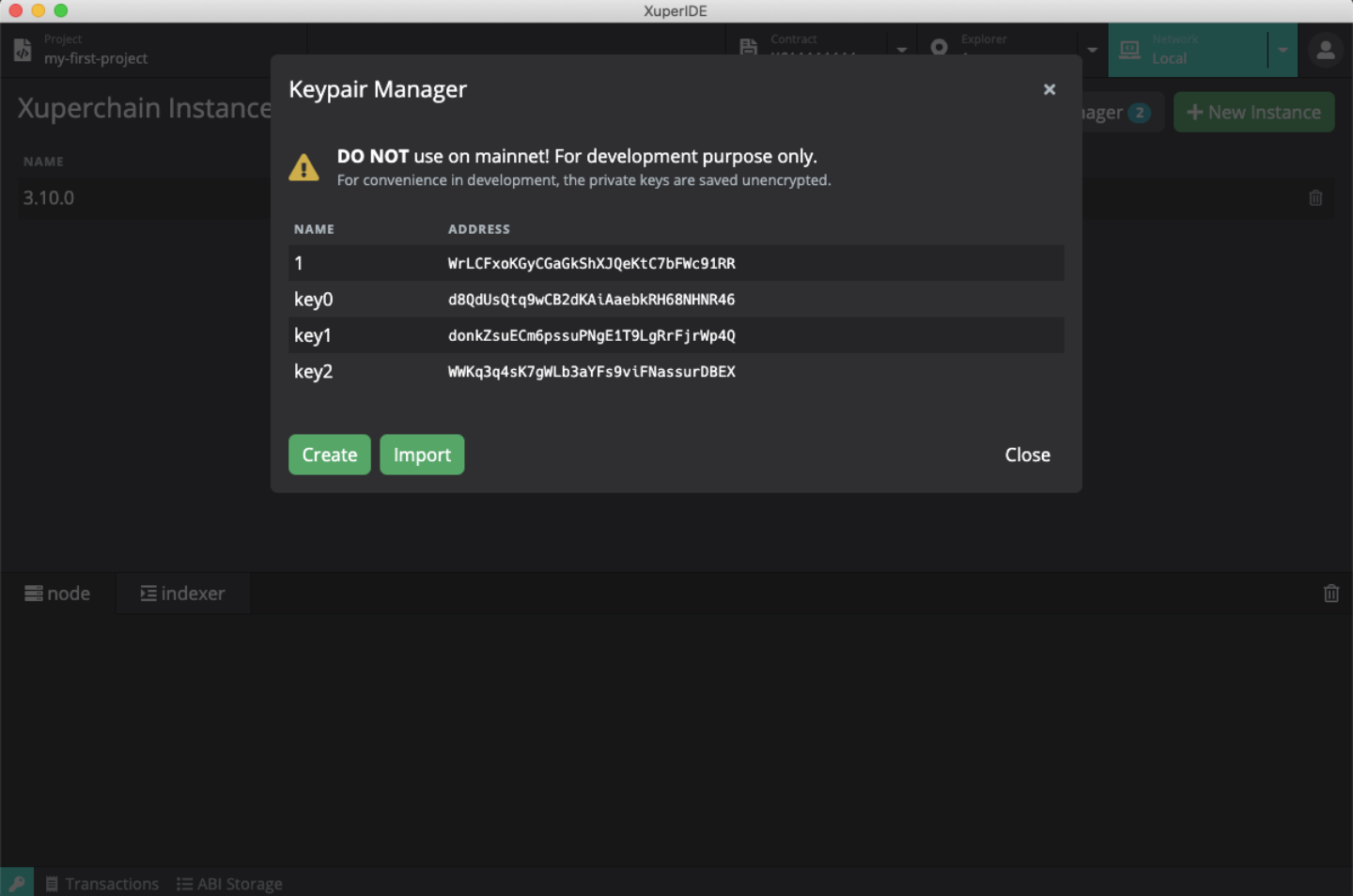Click the Import keypair button
This screenshot has height=896, width=1353.
(x=422, y=455)
